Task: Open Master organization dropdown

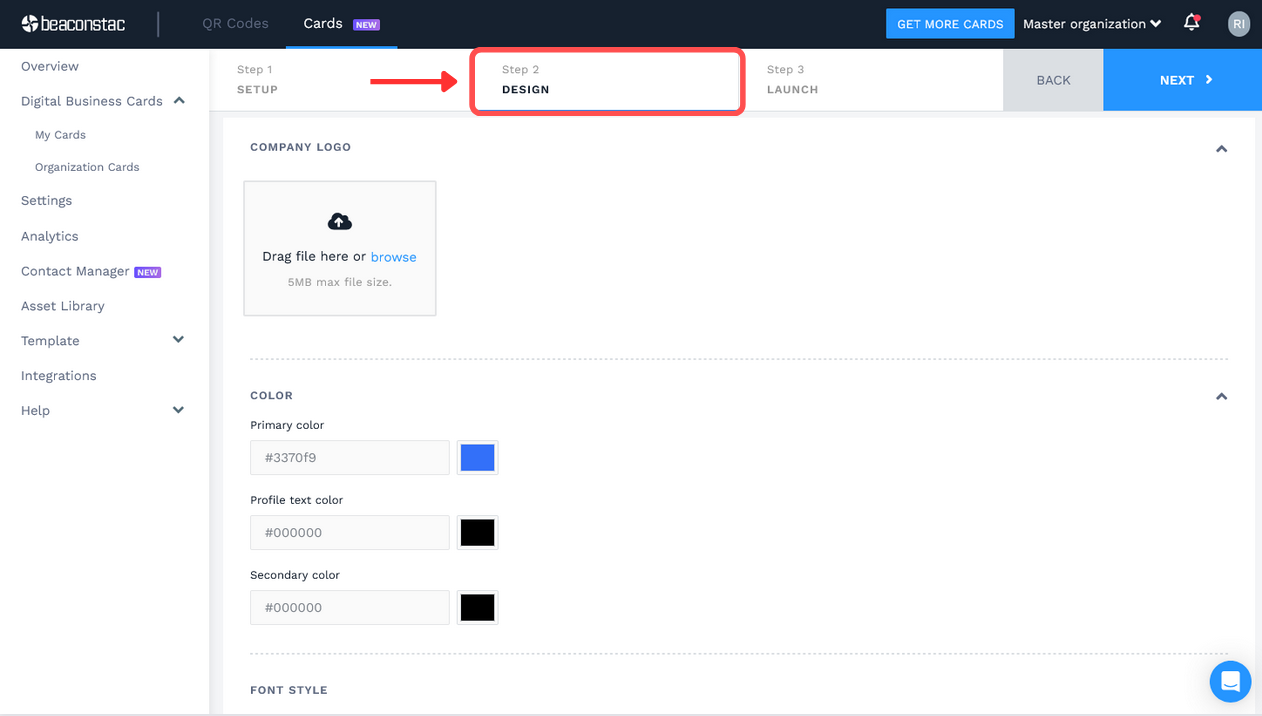Action: (1092, 24)
